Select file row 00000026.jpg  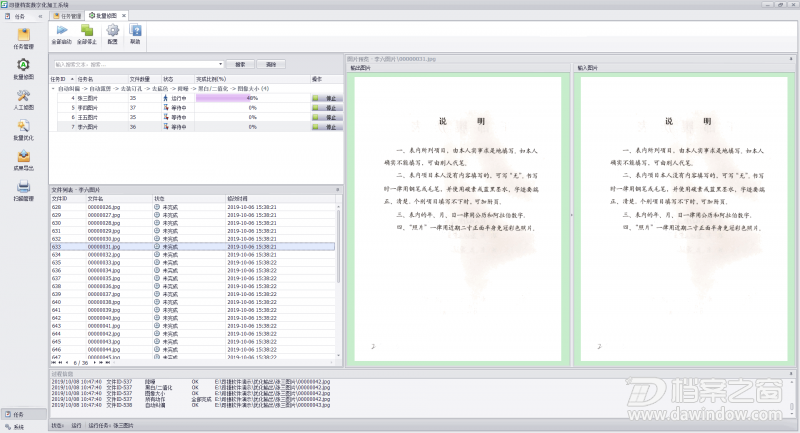point(193,207)
